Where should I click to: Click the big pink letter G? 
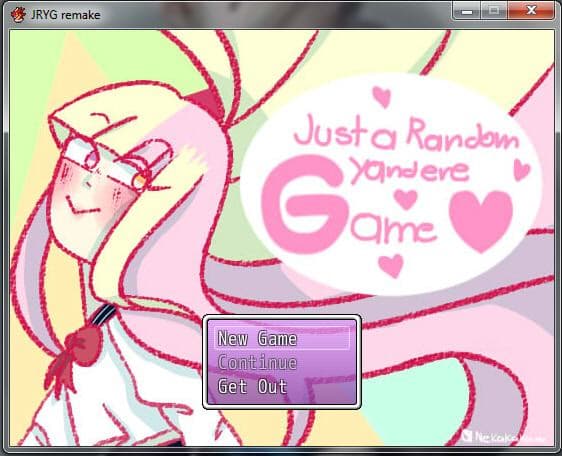pyautogui.click(x=305, y=204)
